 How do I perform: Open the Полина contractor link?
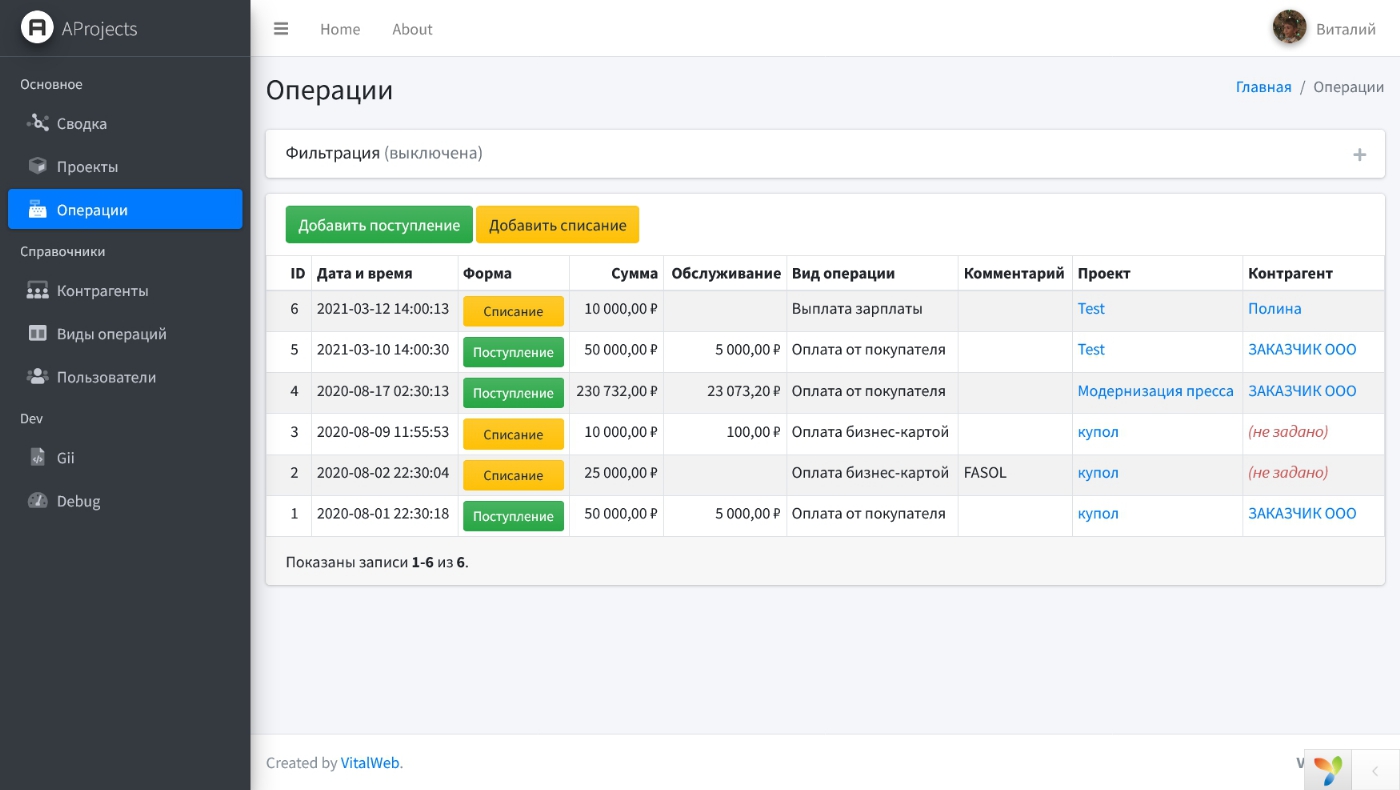pyautogui.click(x=1275, y=308)
